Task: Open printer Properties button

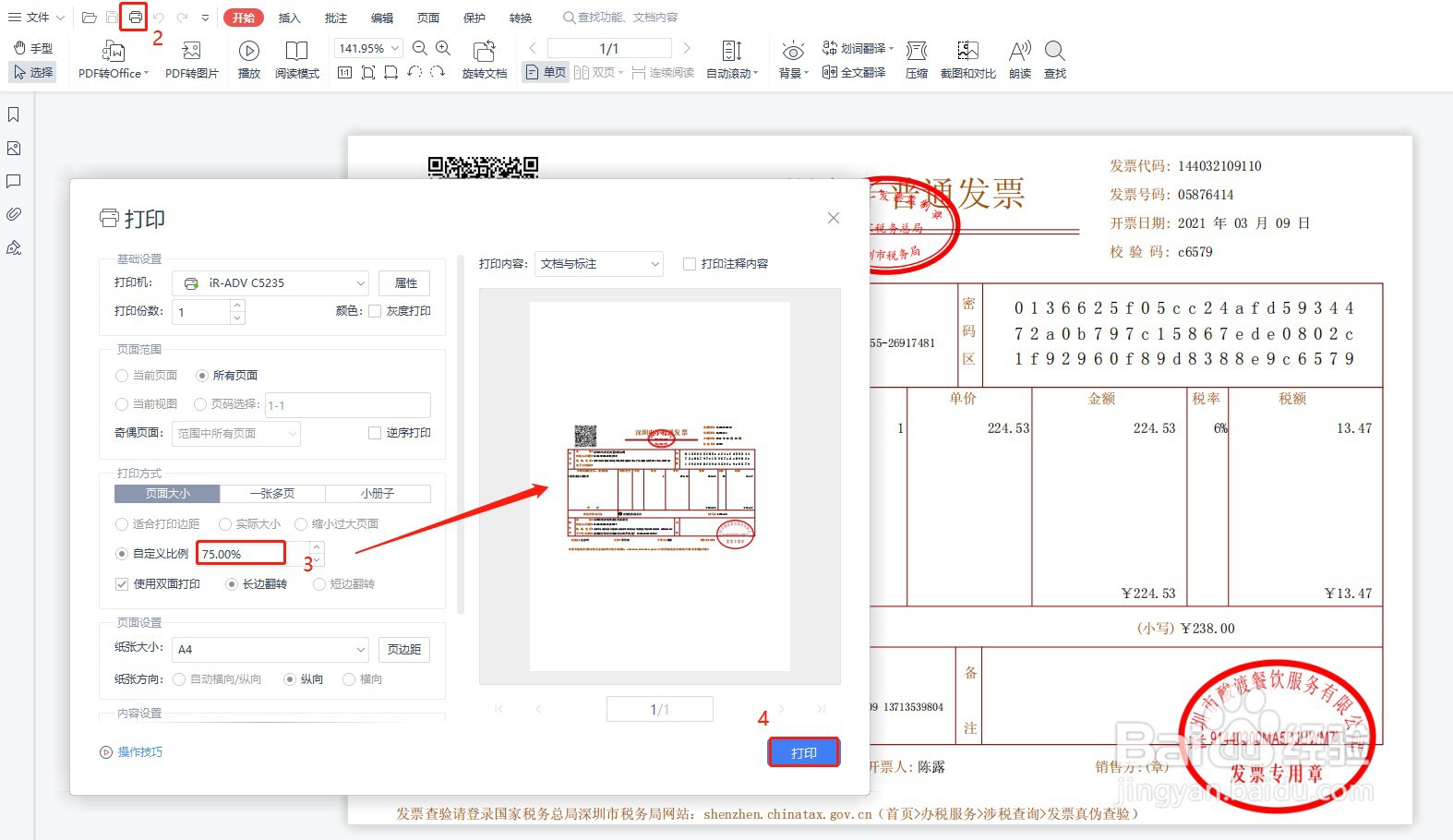Action: click(x=404, y=283)
